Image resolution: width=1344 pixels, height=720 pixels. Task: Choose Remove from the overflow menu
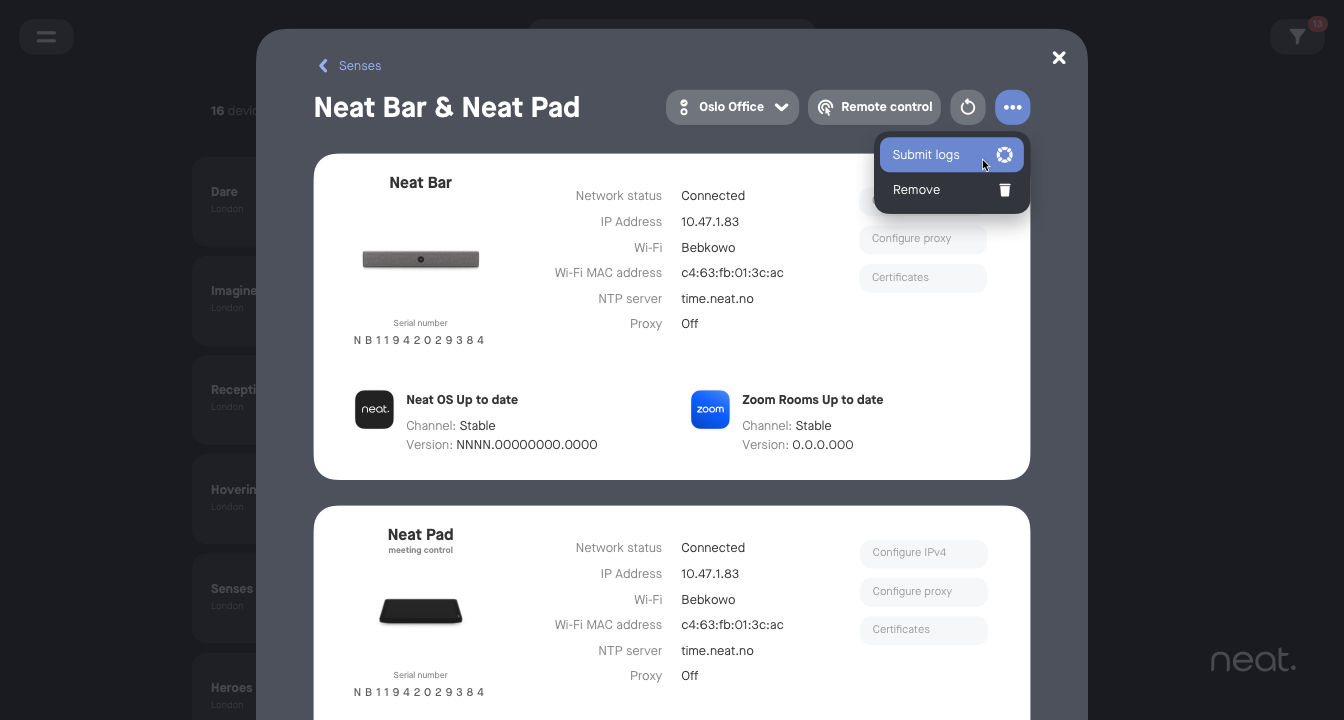tap(917, 189)
